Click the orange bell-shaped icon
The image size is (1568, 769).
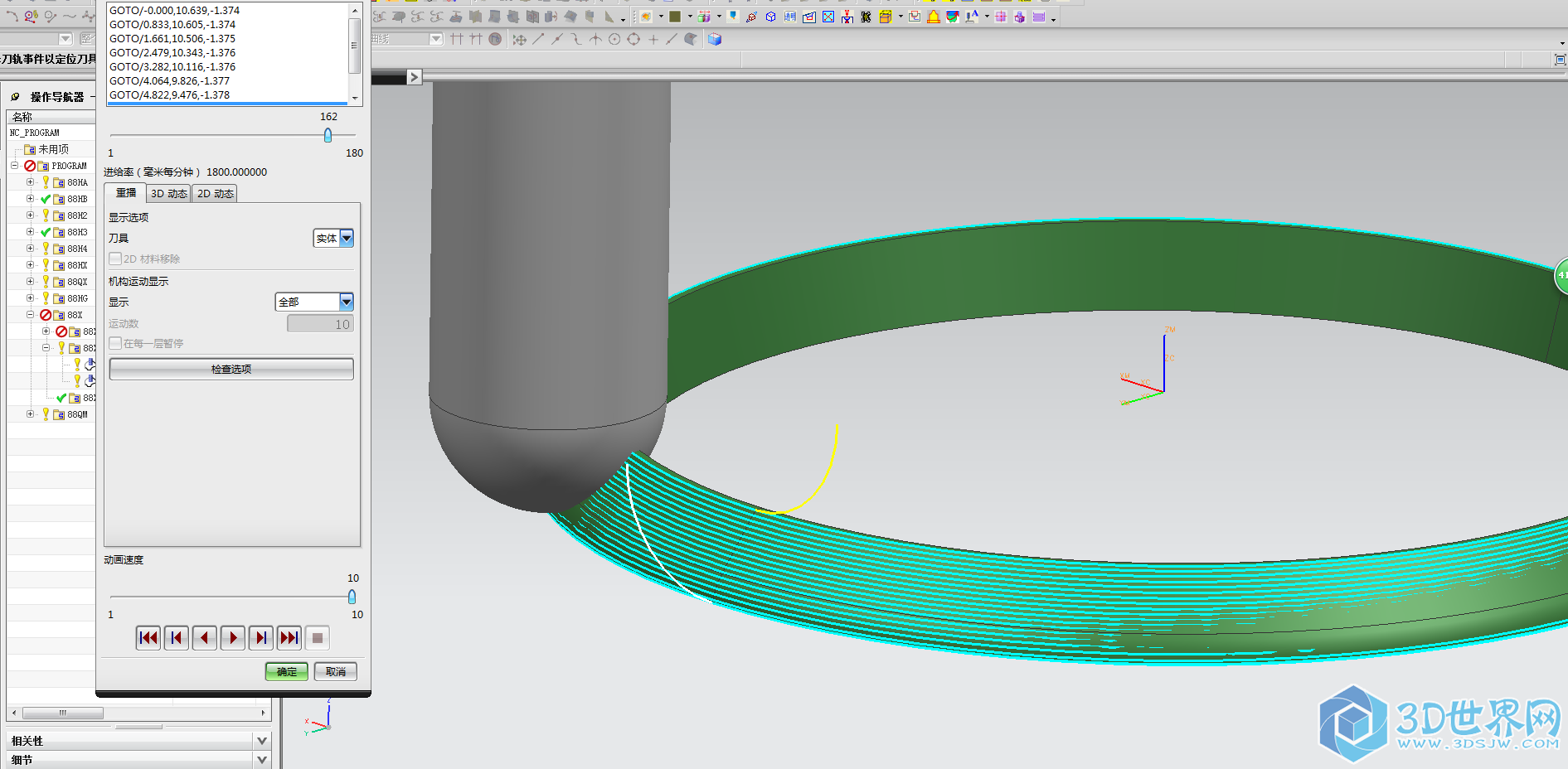pyautogui.click(x=934, y=17)
